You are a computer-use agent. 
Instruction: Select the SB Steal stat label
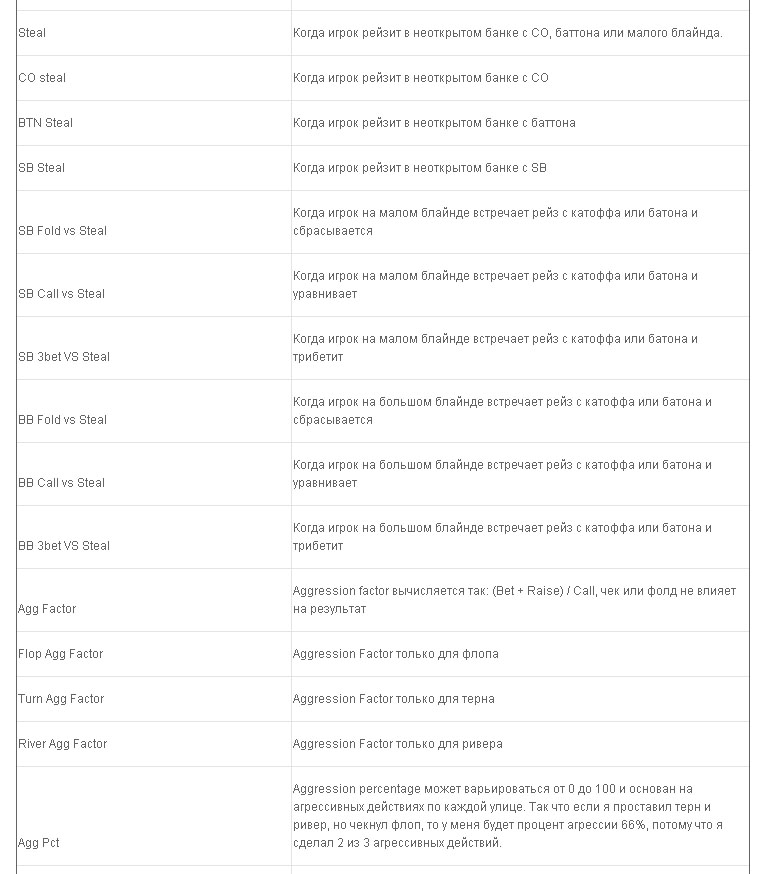[x=41, y=168]
